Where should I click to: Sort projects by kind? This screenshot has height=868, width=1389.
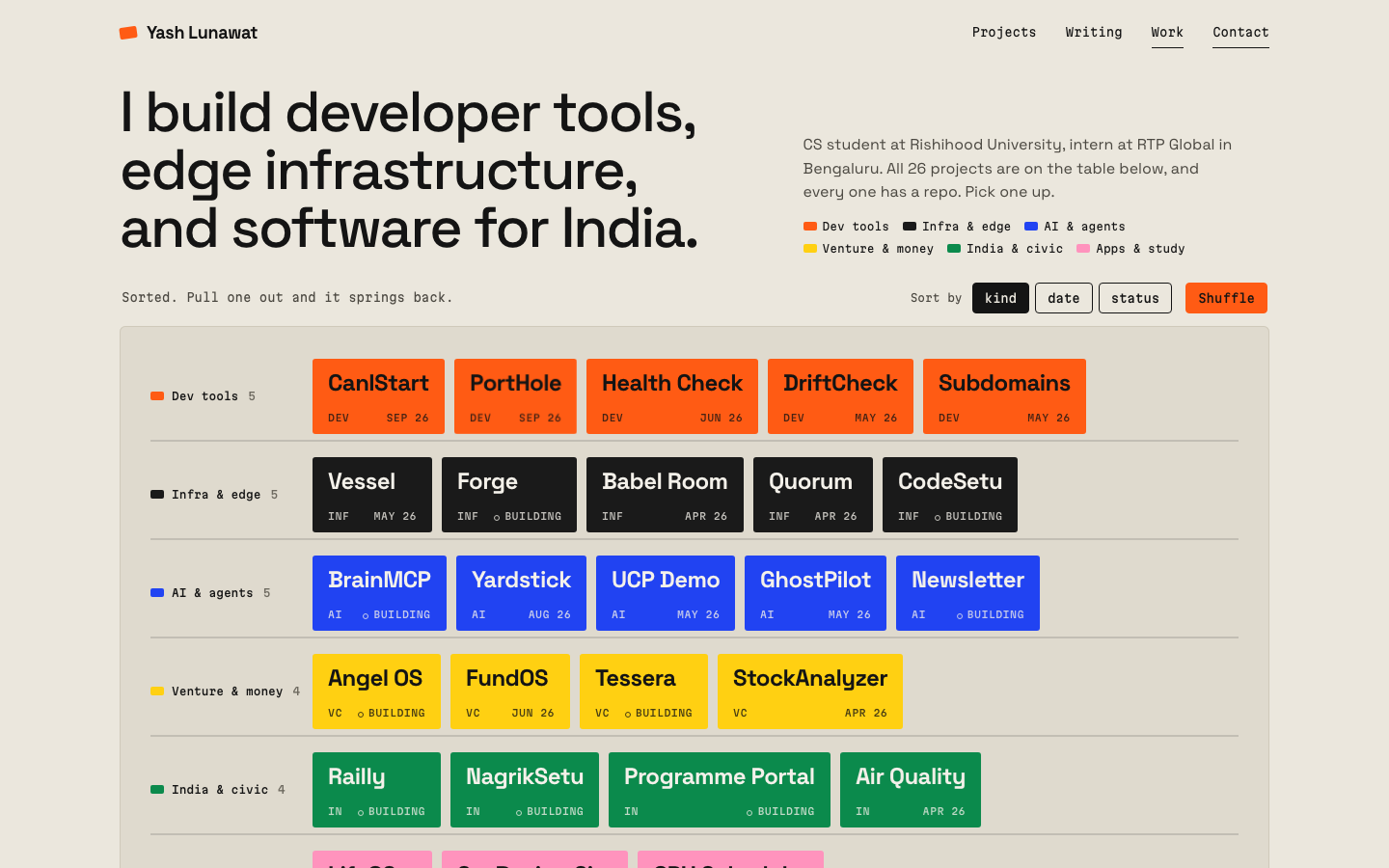pos(1000,298)
